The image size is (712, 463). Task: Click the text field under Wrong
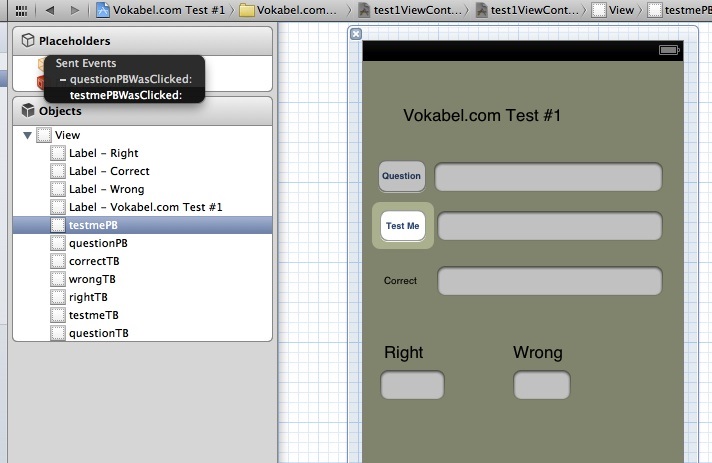pyautogui.click(x=542, y=385)
